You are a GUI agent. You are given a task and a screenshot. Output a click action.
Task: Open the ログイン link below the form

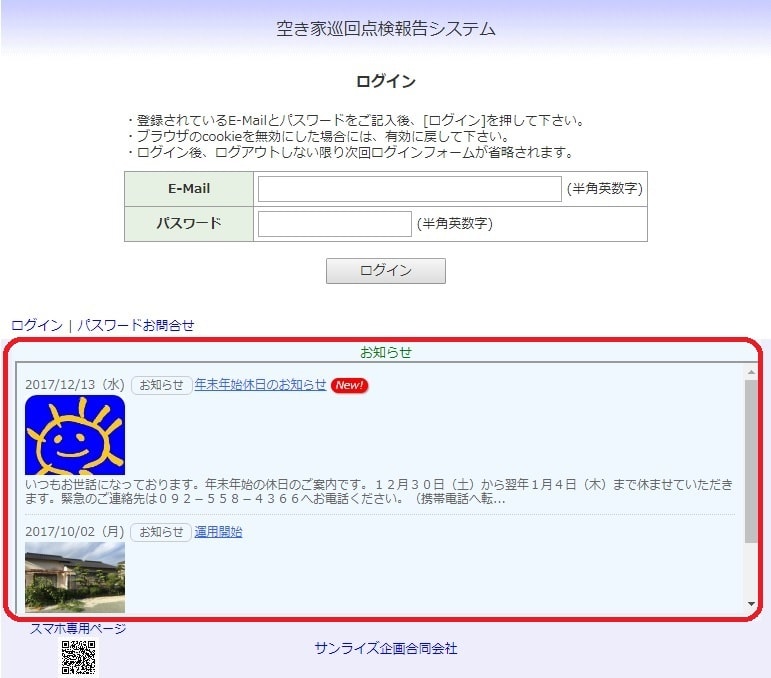pos(36,325)
